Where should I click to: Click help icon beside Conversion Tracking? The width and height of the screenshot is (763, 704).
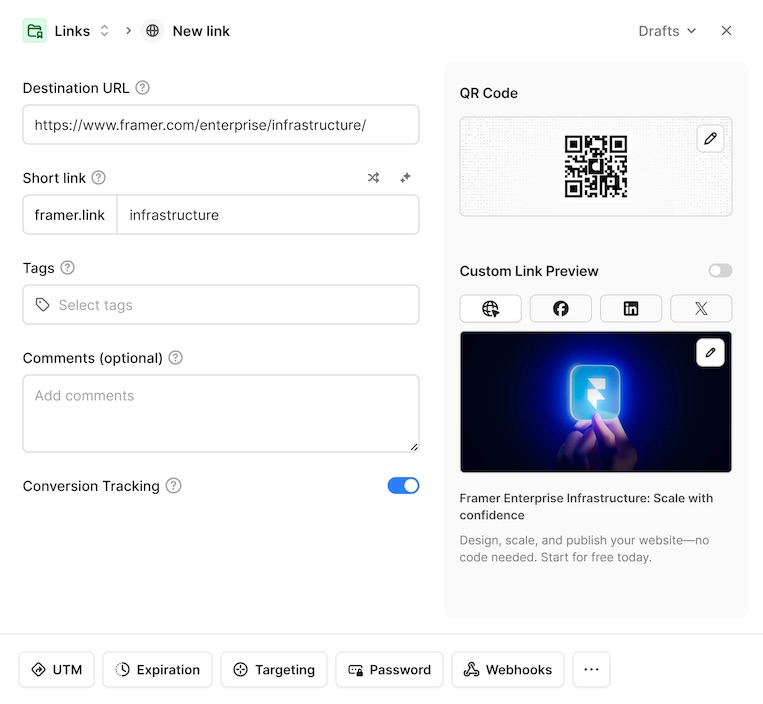tap(174, 486)
